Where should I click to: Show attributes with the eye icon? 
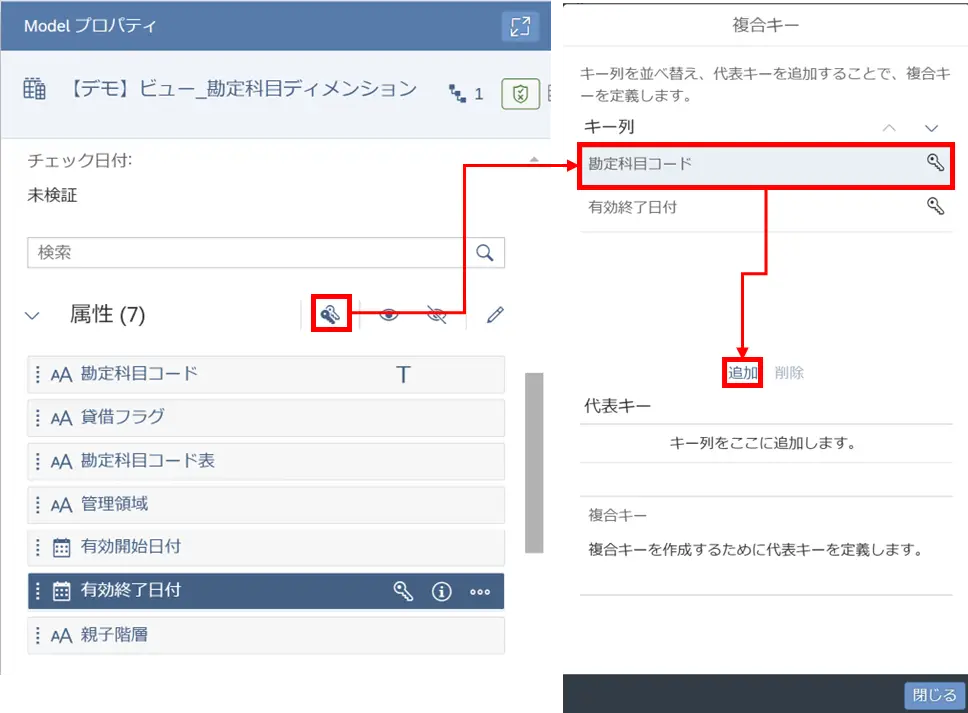pyautogui.click(x=388, y=315)
